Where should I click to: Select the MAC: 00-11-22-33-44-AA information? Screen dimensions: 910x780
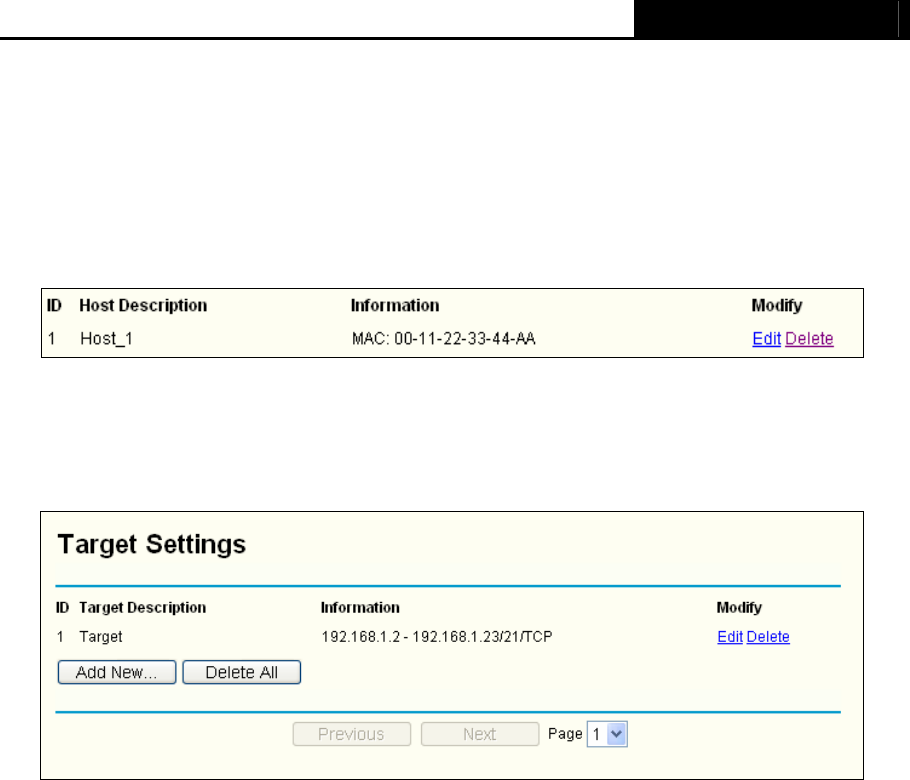[x=443, y=338]
